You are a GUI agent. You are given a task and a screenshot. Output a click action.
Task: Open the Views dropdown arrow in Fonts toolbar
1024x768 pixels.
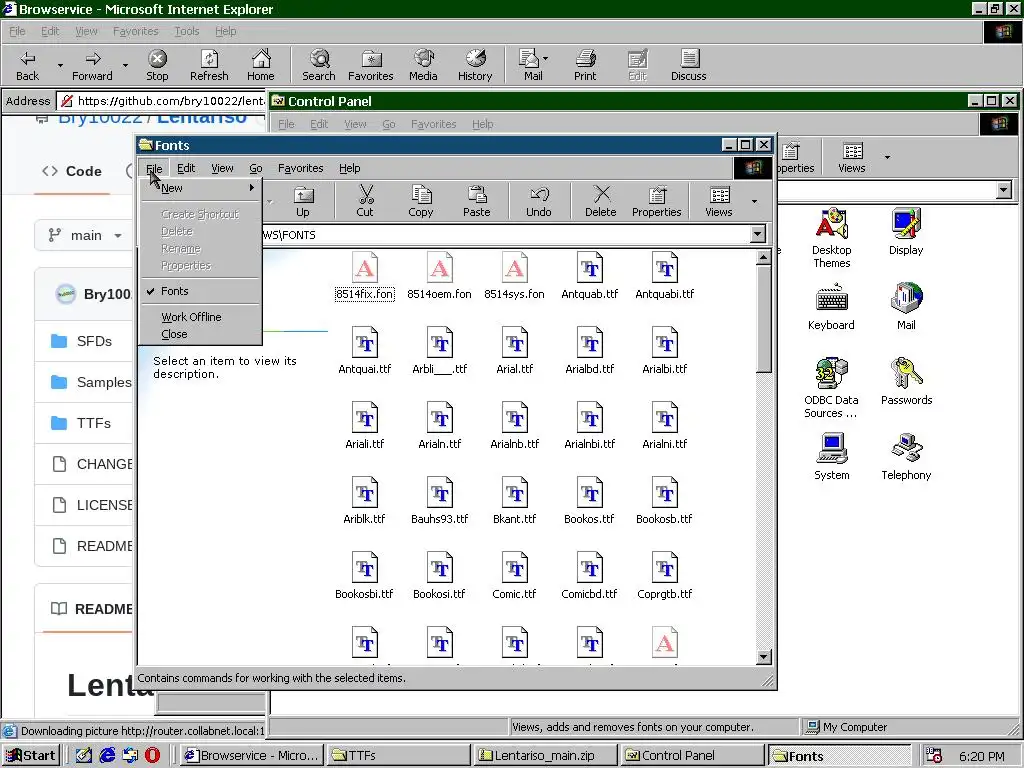tap(754, 201)
